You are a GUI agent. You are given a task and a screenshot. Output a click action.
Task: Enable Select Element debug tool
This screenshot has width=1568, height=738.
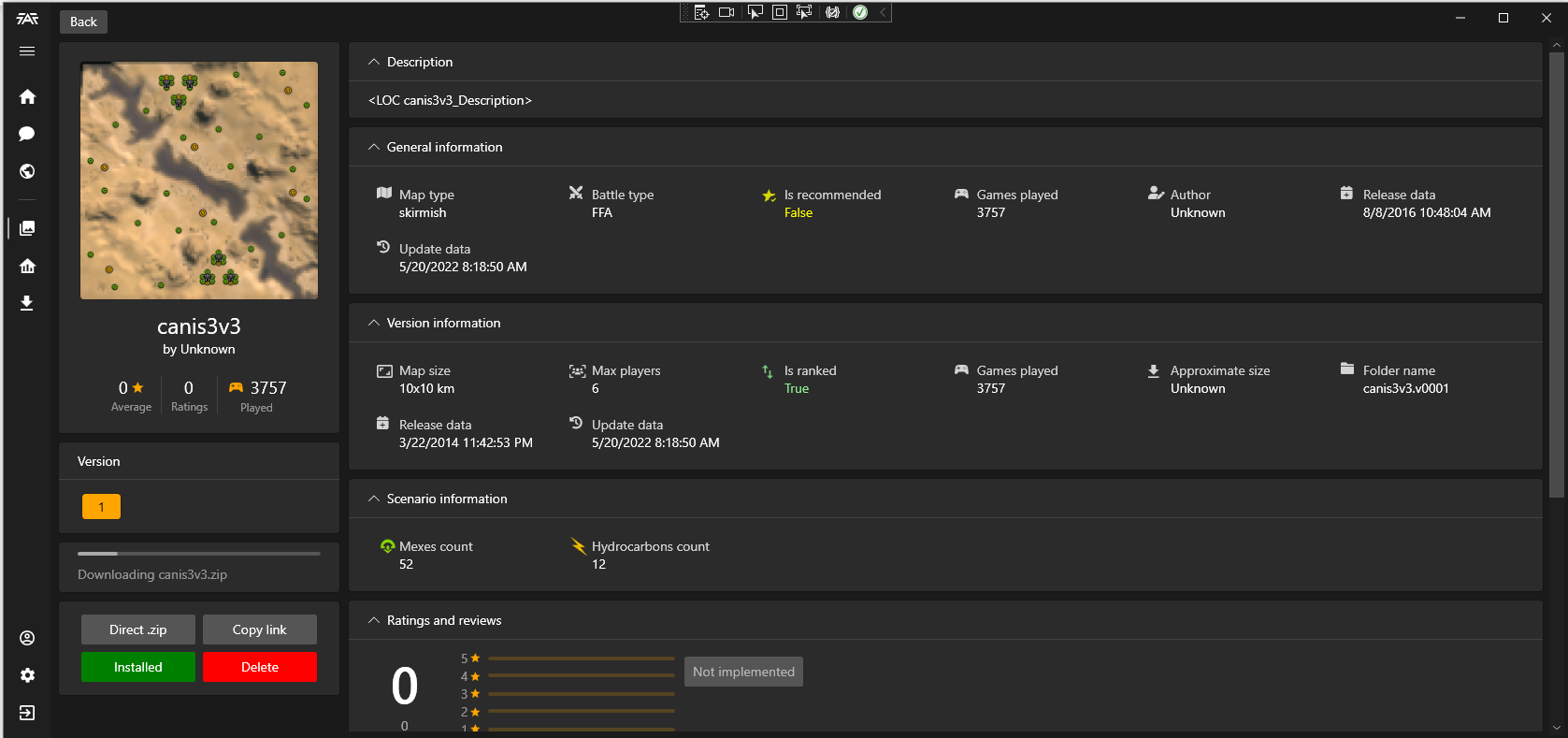[755, 12]
